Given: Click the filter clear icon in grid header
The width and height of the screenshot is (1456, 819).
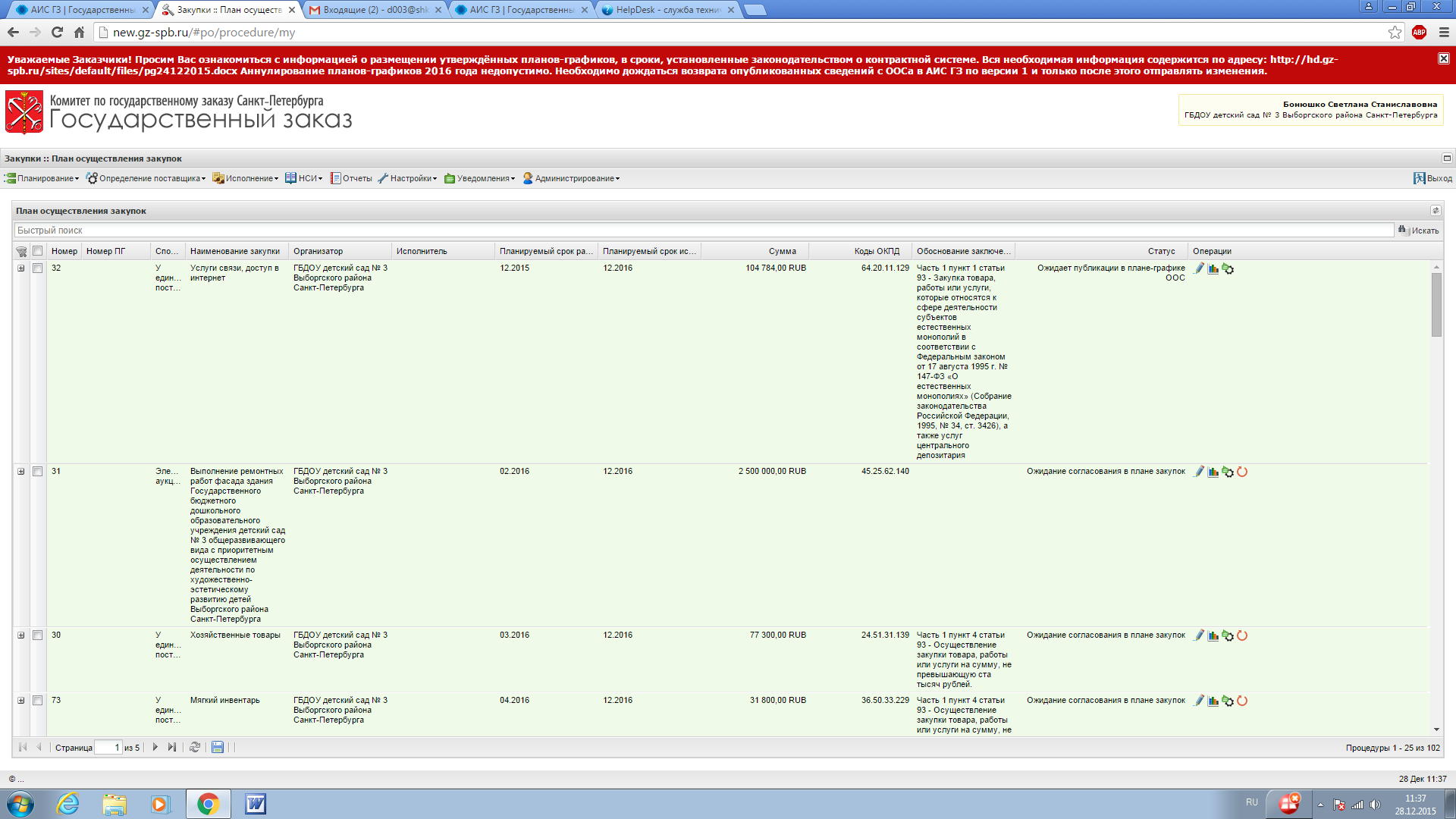Looking at the screenshot, I should pos(21,252).
